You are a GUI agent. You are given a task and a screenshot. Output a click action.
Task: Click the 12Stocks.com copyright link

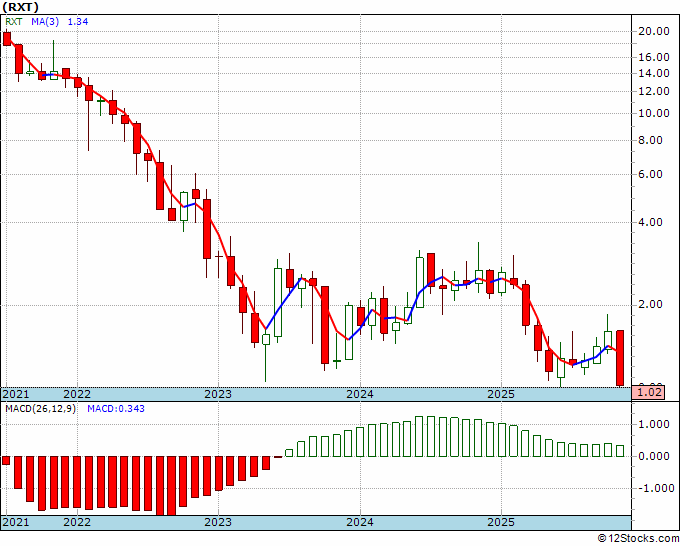point(638,539)
